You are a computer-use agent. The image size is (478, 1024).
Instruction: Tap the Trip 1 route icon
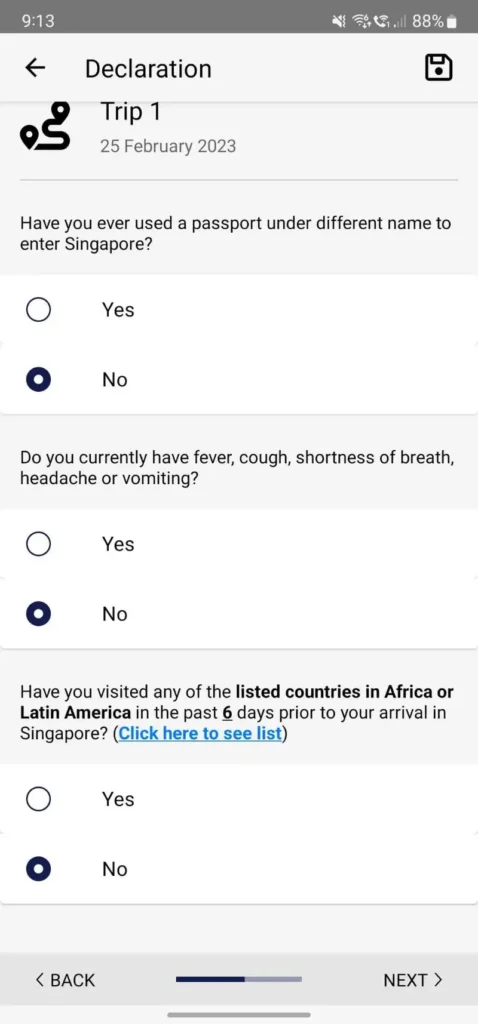click(x=45, y=126)
